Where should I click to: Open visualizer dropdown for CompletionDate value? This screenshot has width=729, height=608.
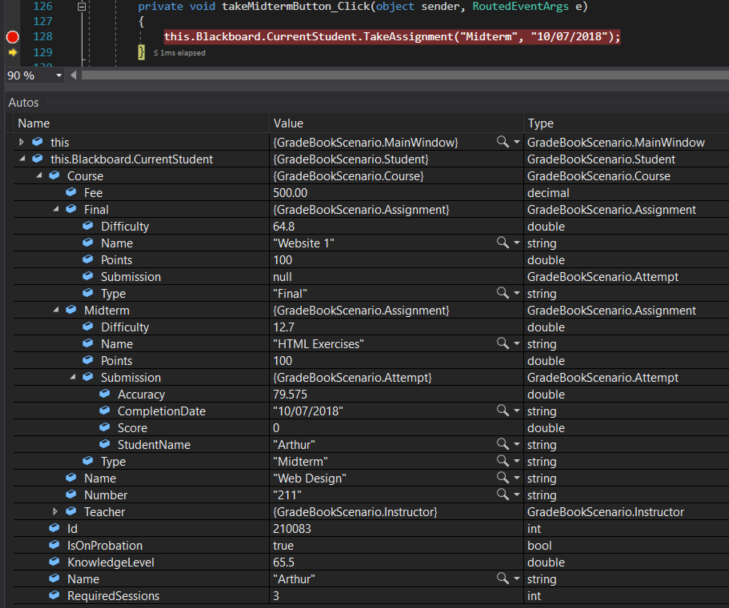click(517, 411)
